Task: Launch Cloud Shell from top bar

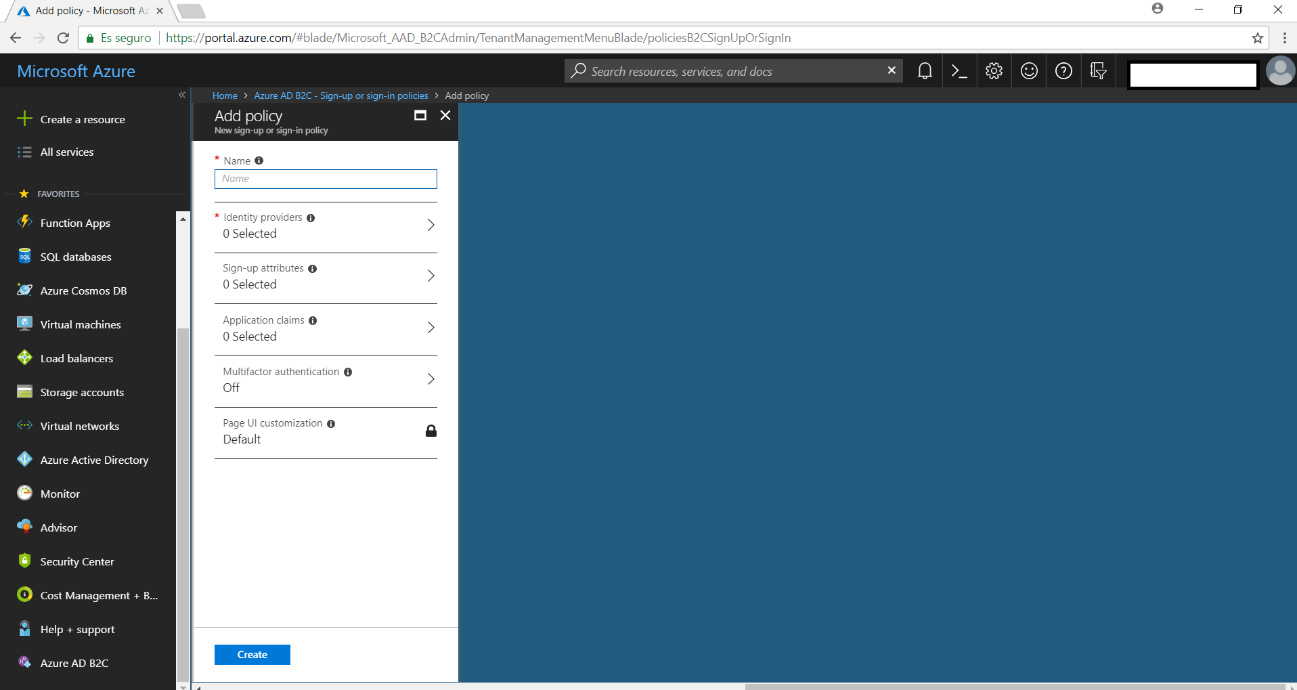Action: coord(959,71)
